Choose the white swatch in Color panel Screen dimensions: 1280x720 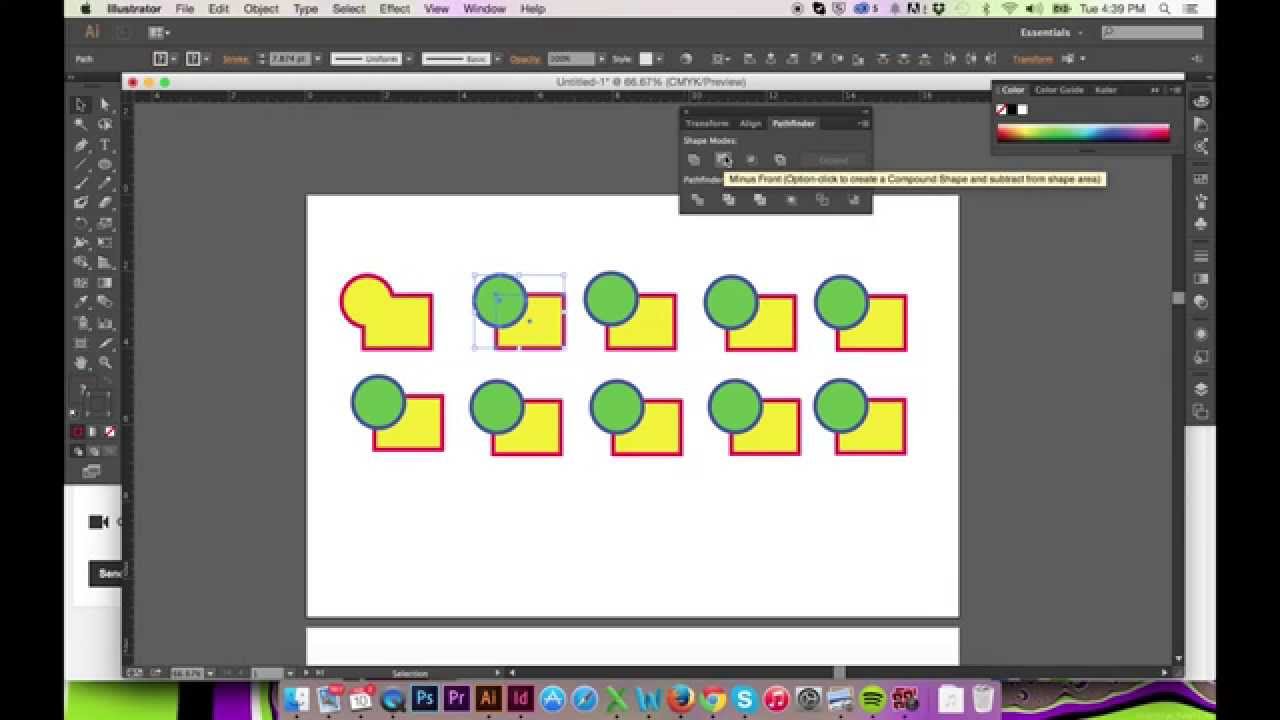pyautogui.click(x=1022, y=109)
